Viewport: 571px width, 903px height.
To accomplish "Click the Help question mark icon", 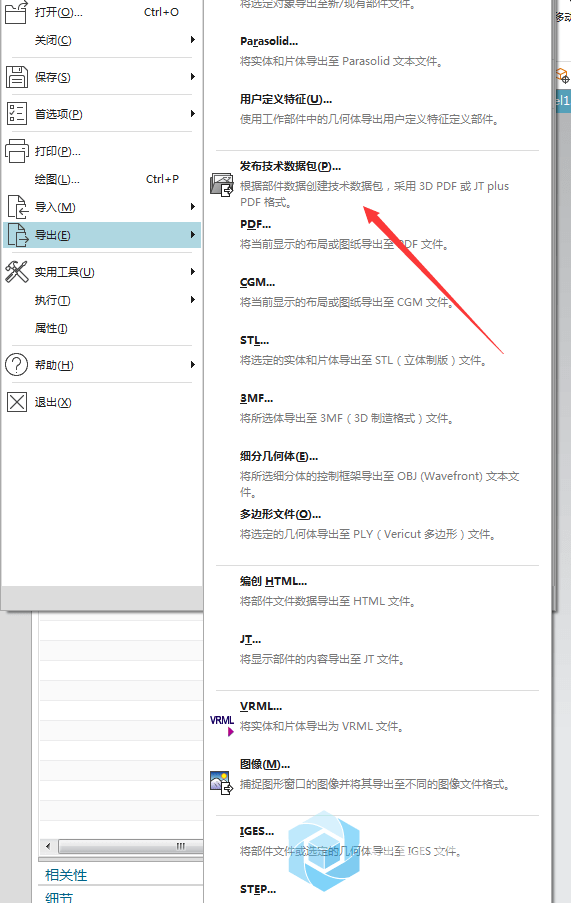I will click(x=17, y=365).
